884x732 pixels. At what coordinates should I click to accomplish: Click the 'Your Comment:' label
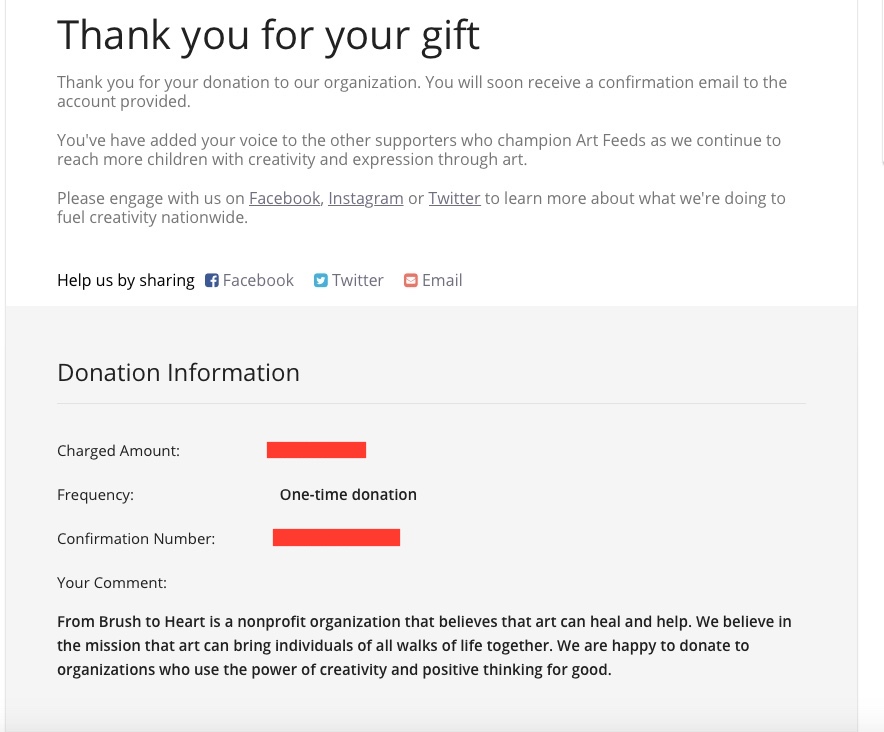click(112, 583)
